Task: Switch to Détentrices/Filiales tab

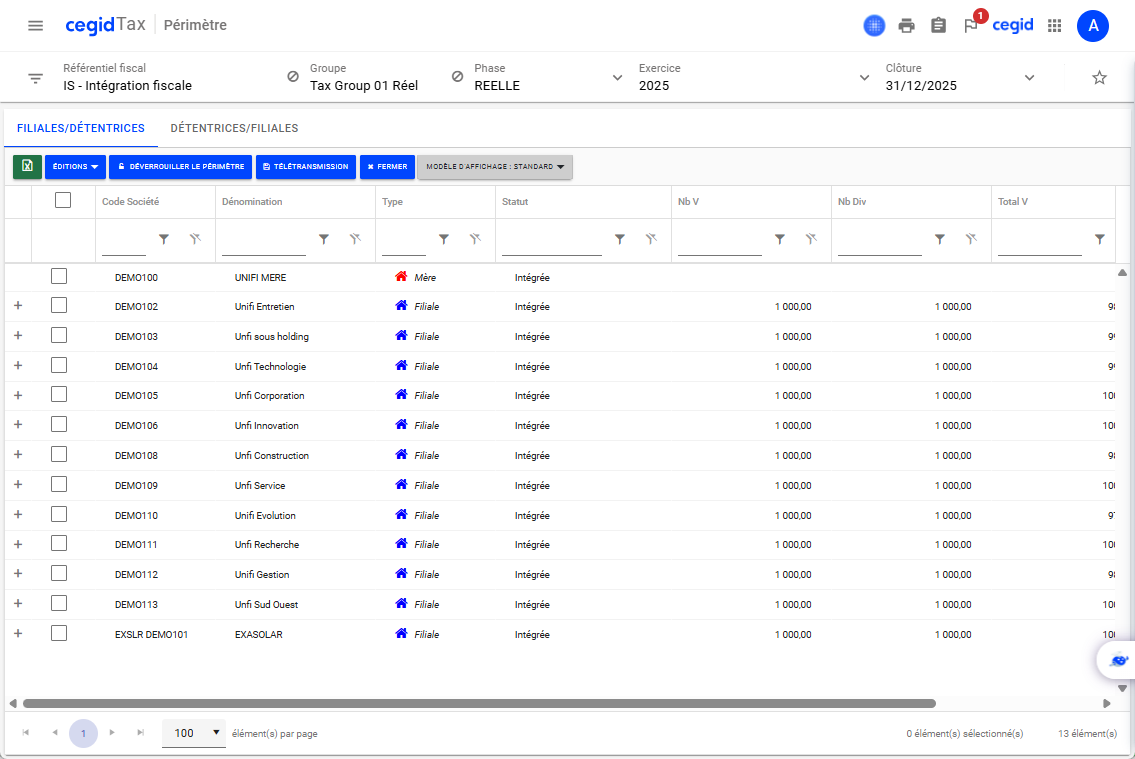Action: (234, 128)
